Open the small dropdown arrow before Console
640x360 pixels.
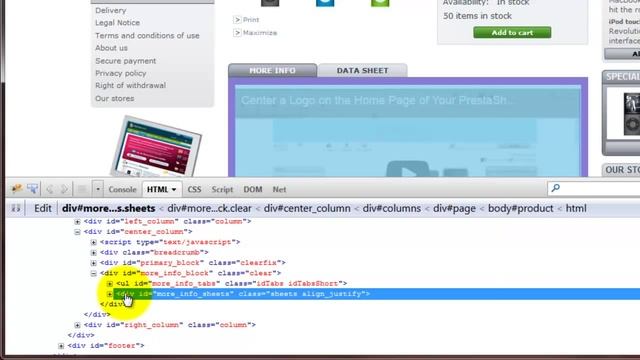(98, 189)
